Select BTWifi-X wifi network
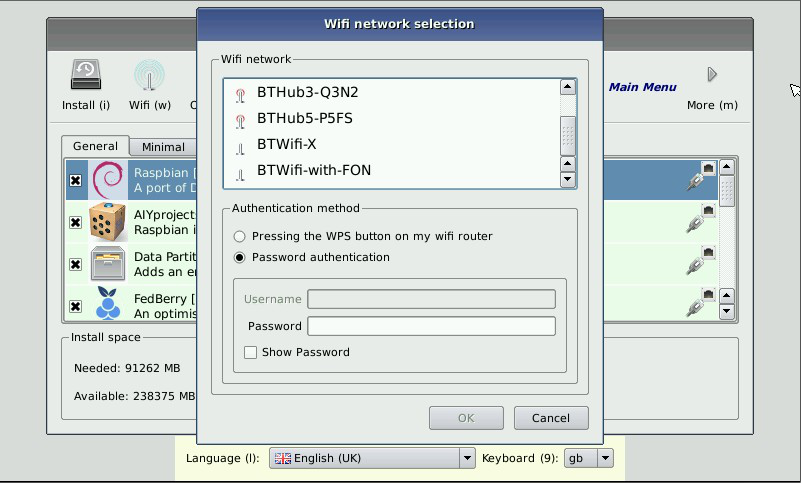The height and width of the screenshot is (483, 801). point(392,145)
